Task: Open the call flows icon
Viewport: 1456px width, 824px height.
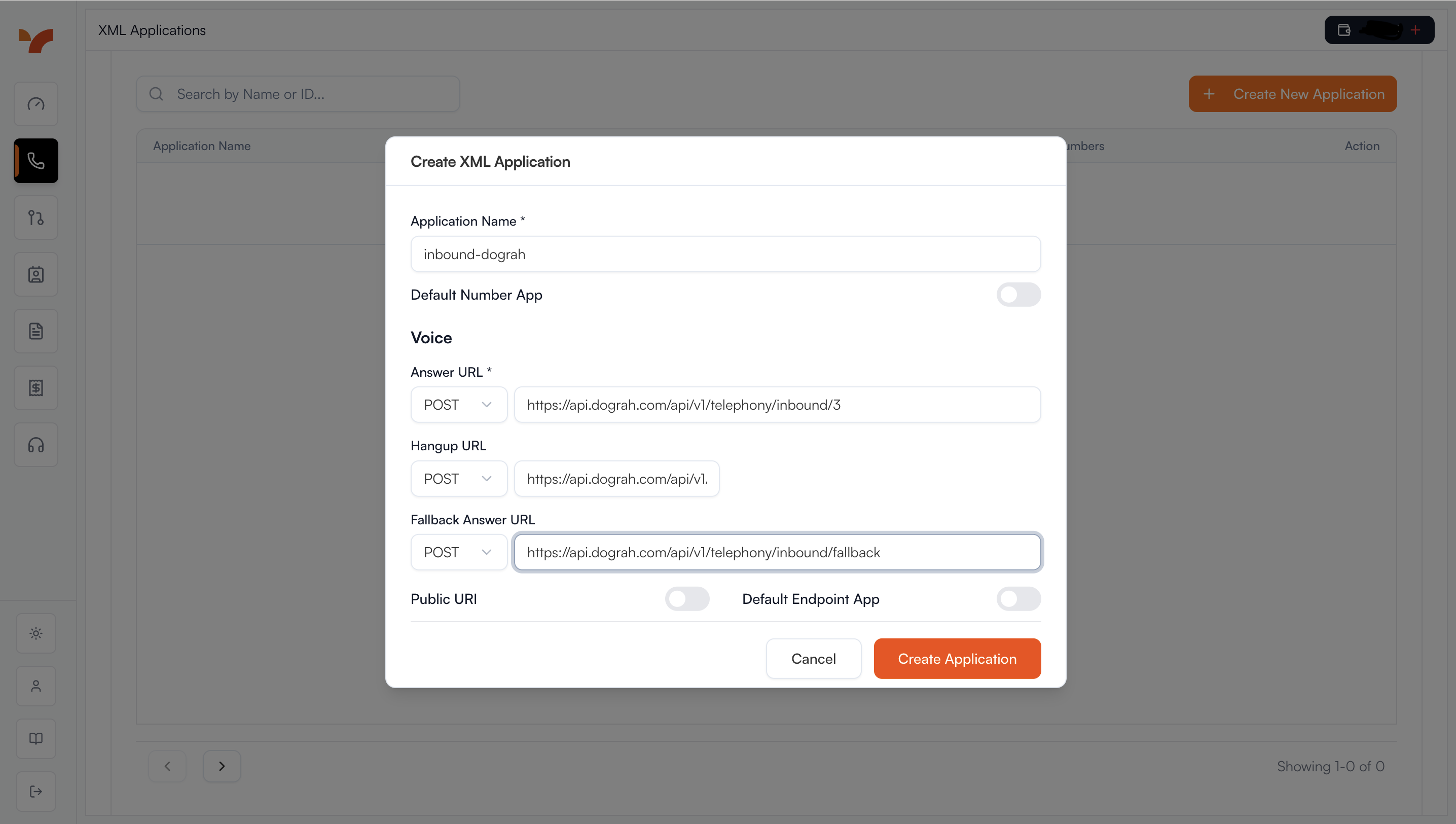Action: pyautogui.click(x=35, y=218)
